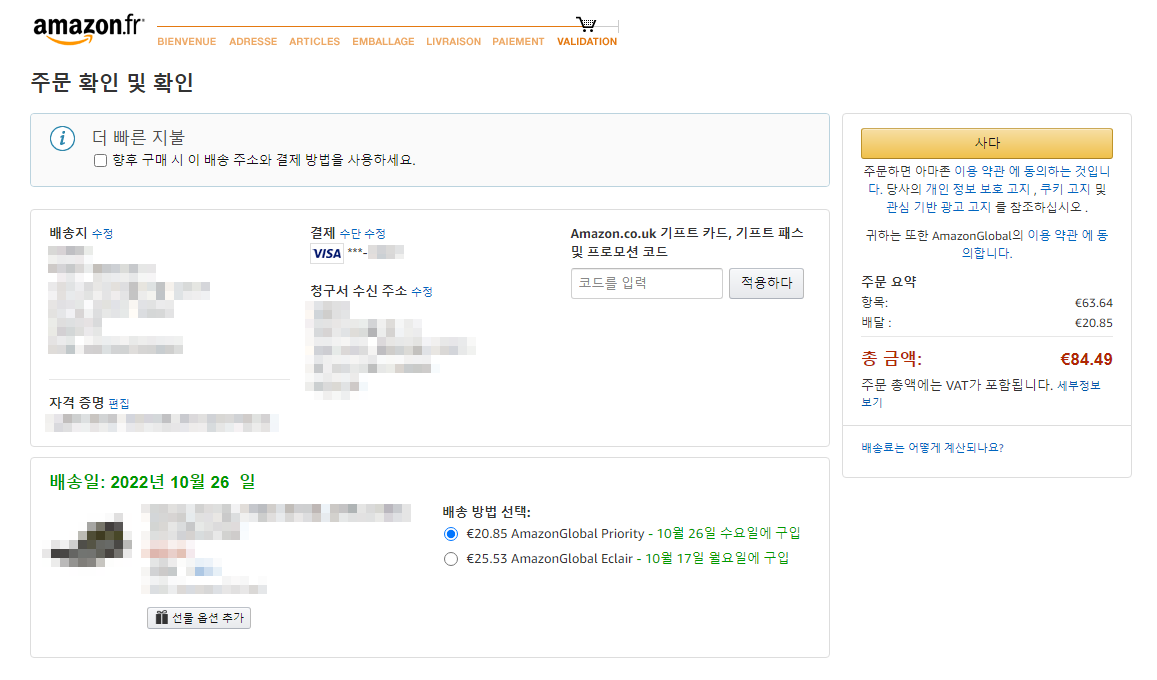The width and height of the screenshot is (1157, 680).
Task: Click the 항목 €63.64 amount
Action: tap(1094, 303)
